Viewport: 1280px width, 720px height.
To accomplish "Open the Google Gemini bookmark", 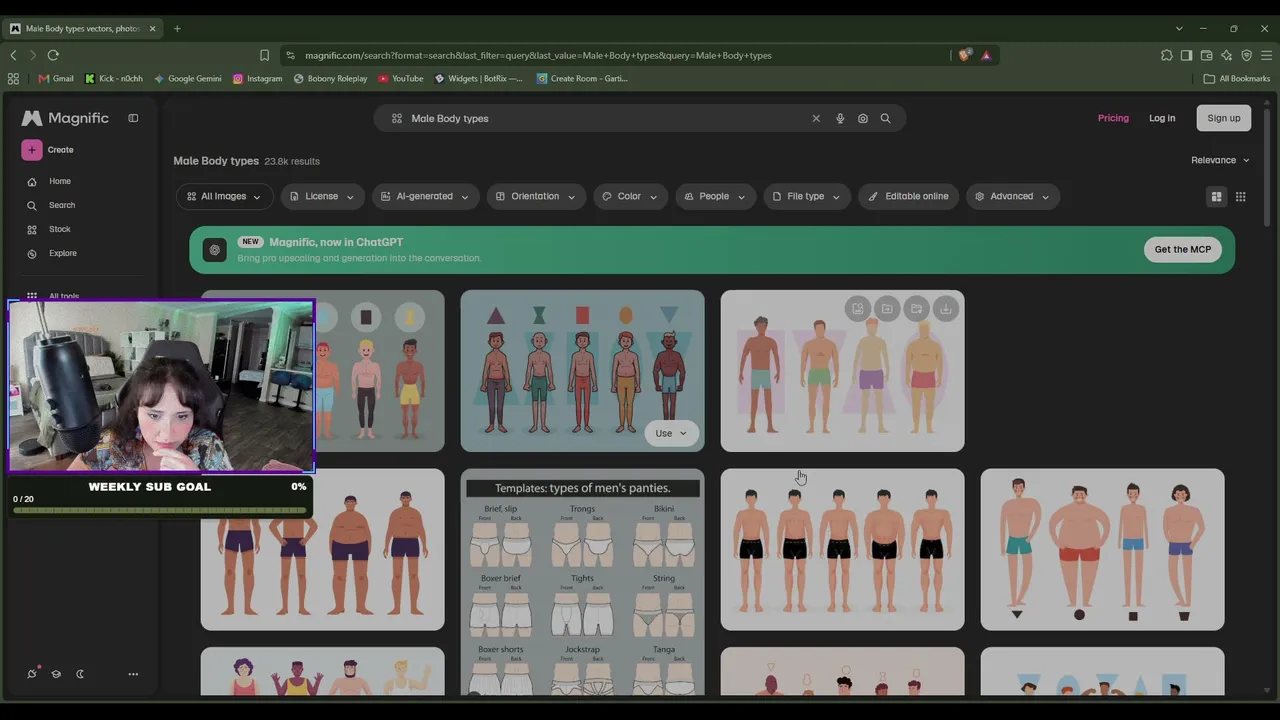I will (187, 78).
